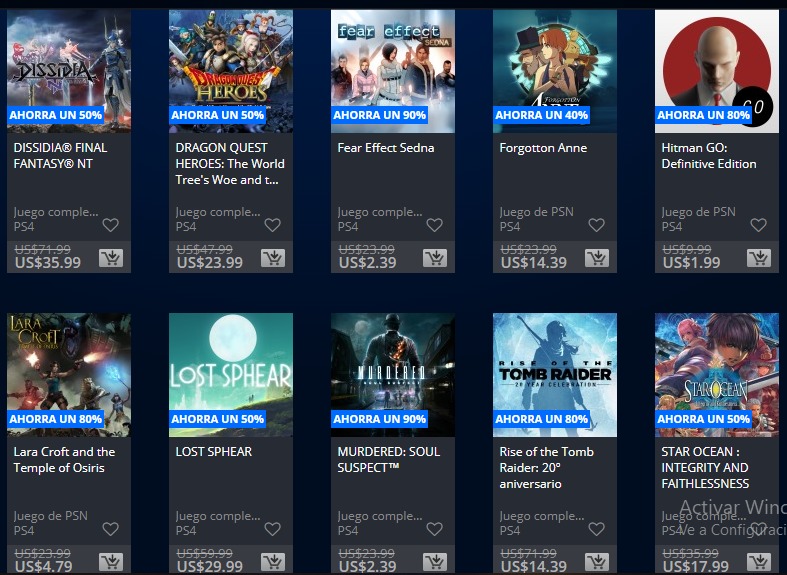787x575 pixels.
Task: Add DRAGON QUEST HEROES to cart
Action: (273, 258)
